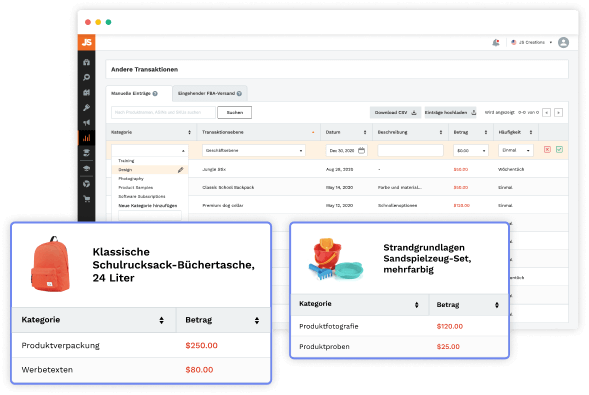
Task: Cancel the new entry with red X
Action: pos(547,149)
